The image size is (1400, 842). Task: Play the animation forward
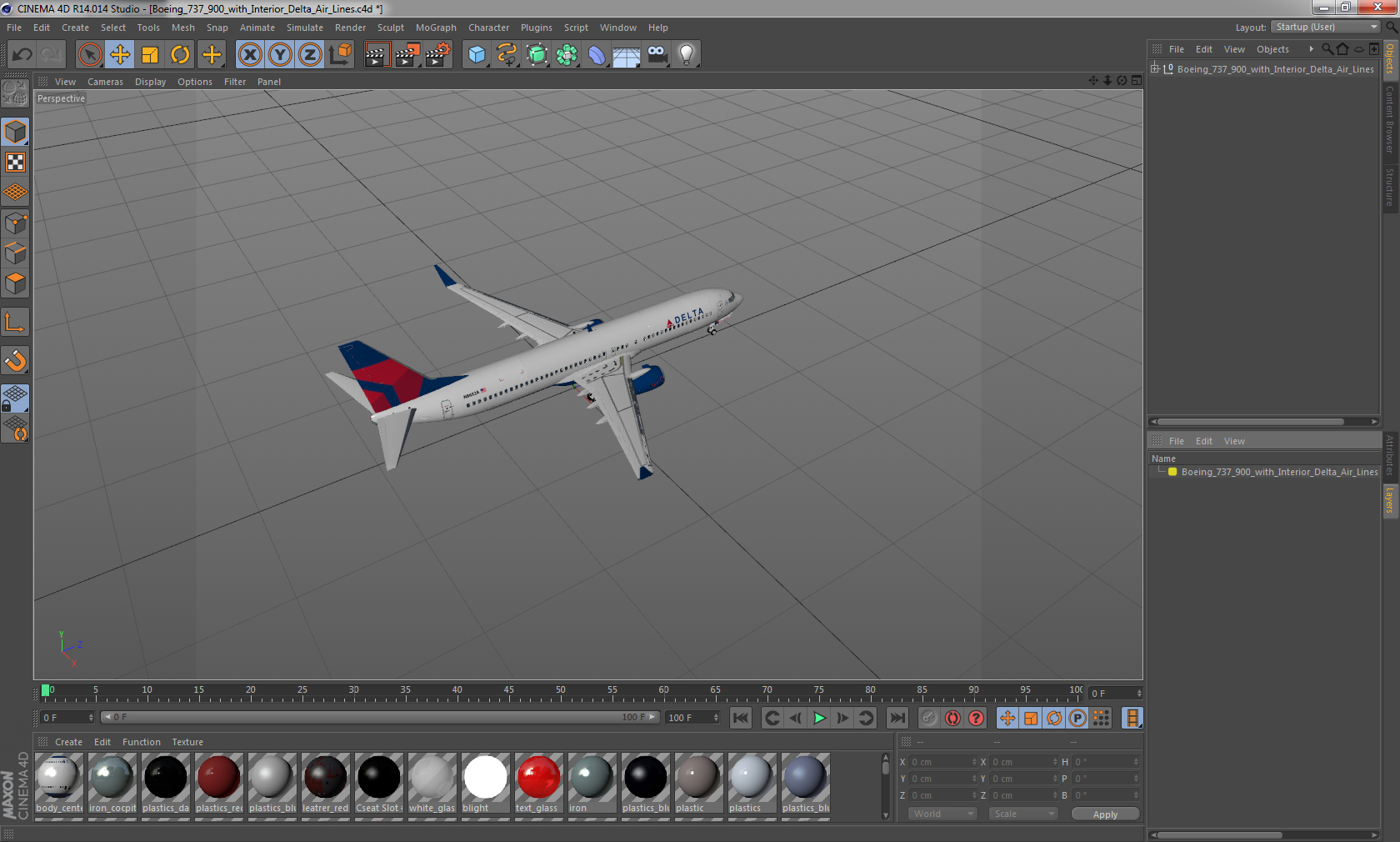click(819, 718)
